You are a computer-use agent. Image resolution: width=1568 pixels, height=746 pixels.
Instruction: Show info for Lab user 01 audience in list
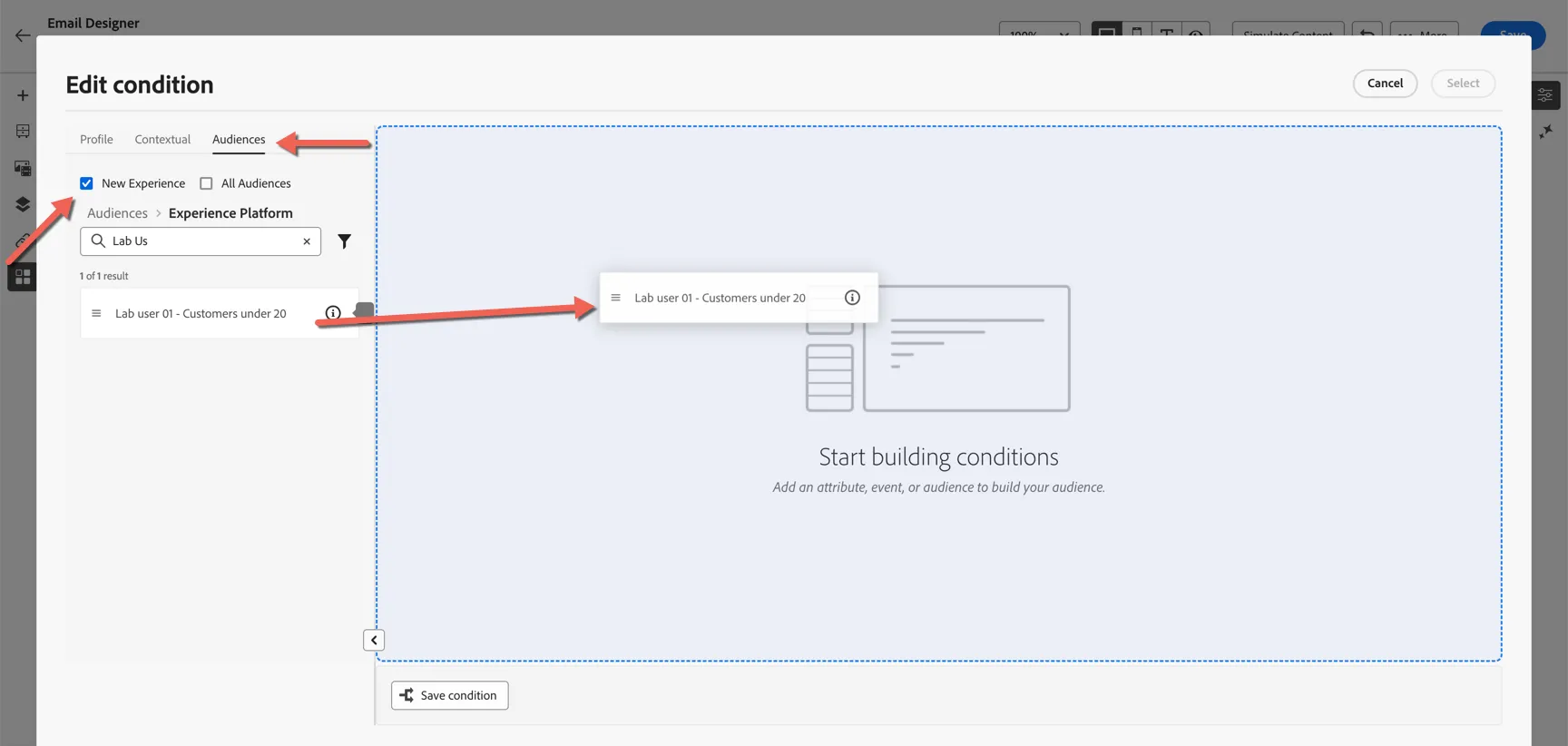pos(333,313)
